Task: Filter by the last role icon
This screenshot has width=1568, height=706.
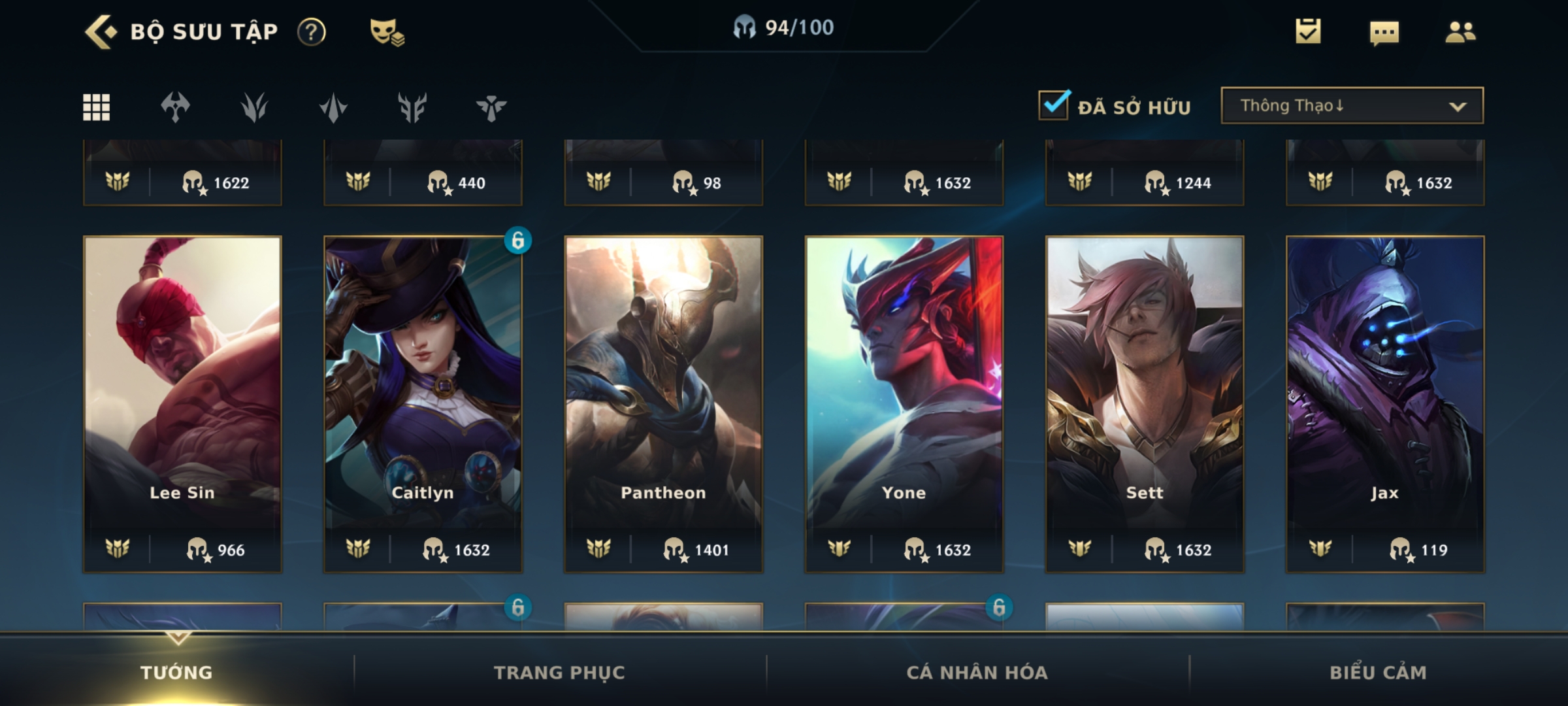Action: tap(491, 107)
